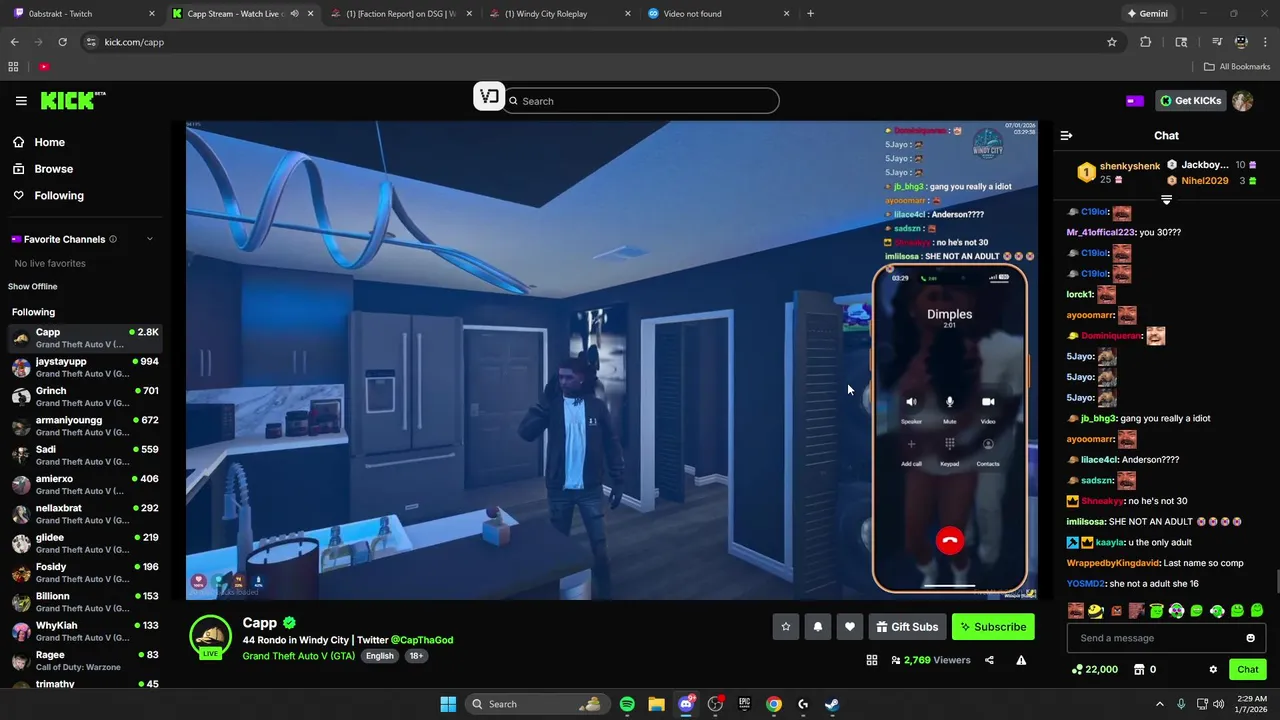
Task: Click the icon left of the Kick search bar
Action: (x=488, y=97)
